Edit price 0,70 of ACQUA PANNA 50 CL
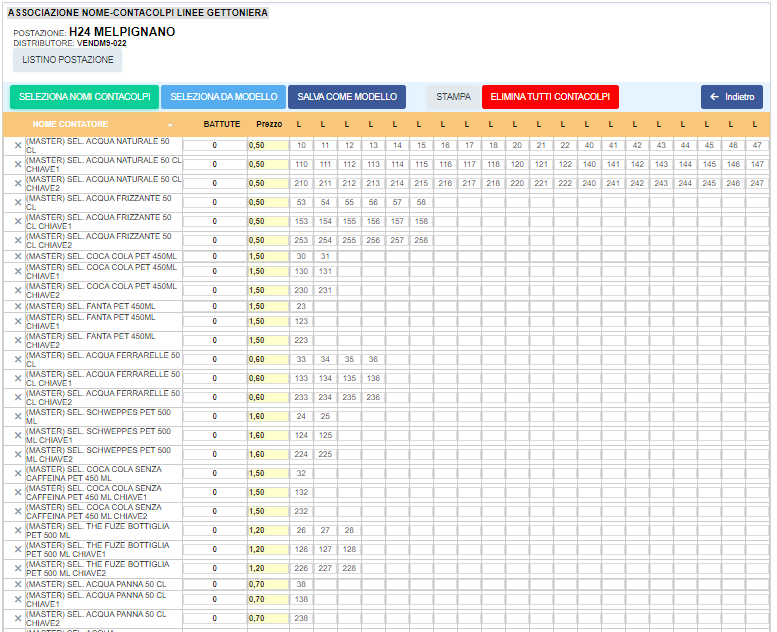777x632 pixels. pos(268,584)
